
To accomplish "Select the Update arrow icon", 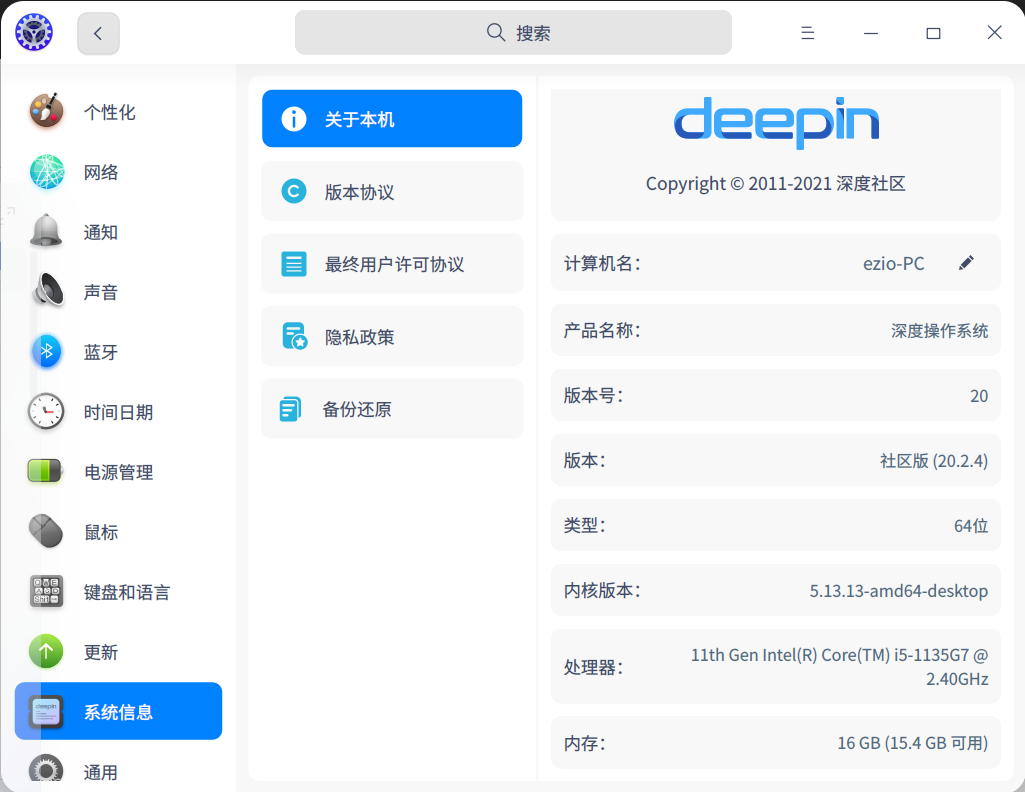I will 46,652.
